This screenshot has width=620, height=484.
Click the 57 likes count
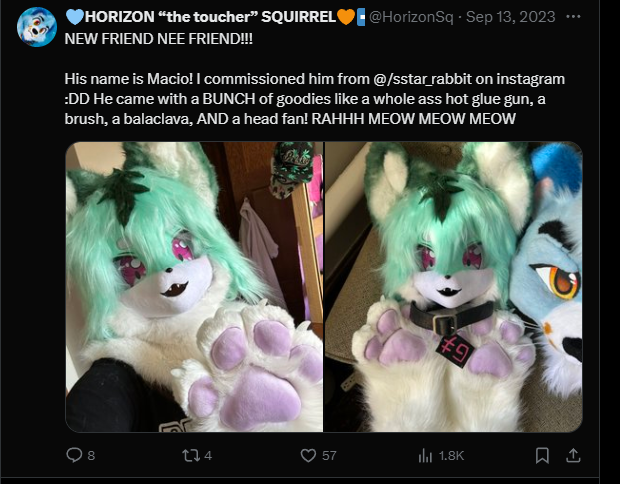(329, 456)
